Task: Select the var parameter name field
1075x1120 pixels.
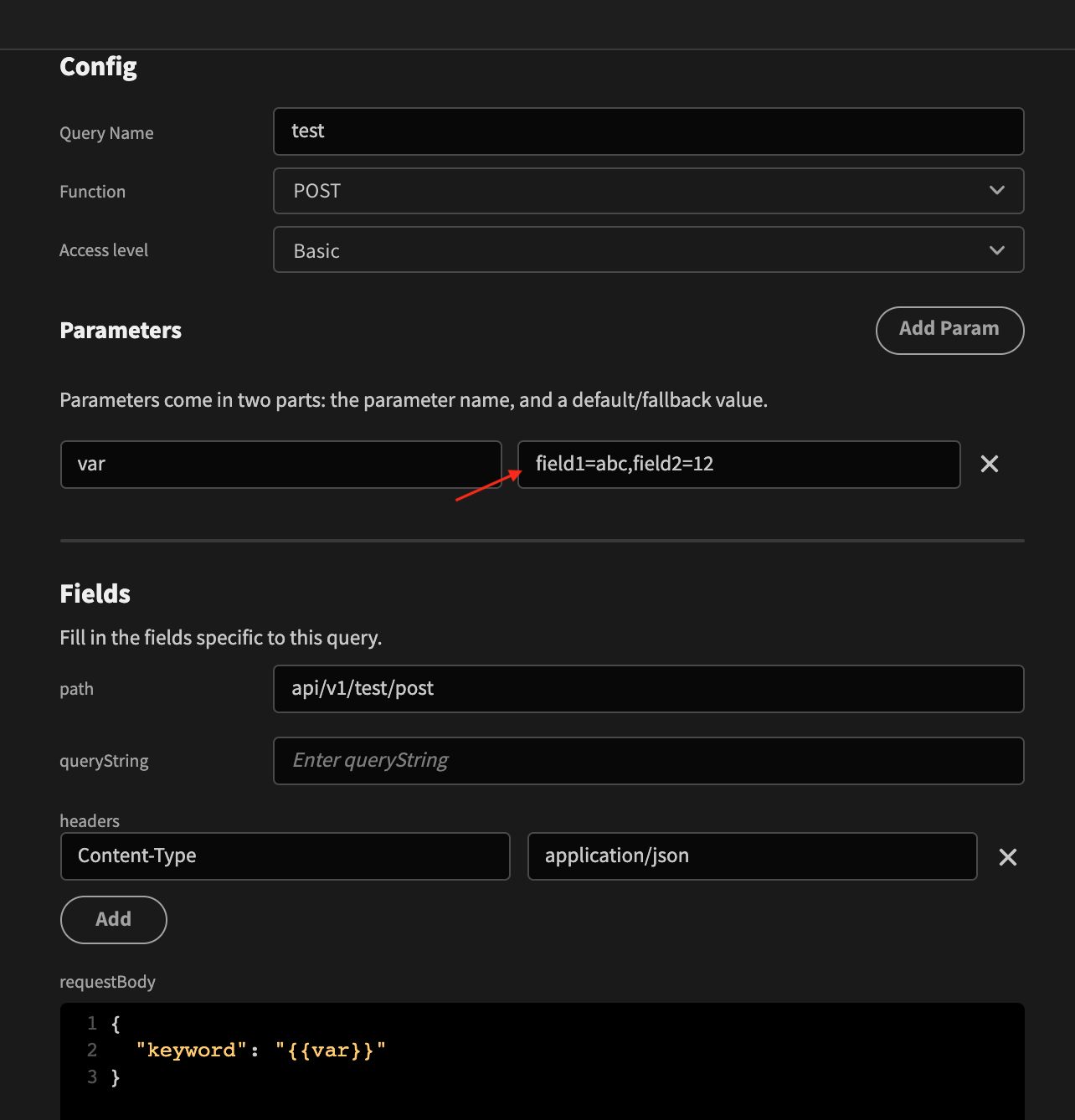Action: (x=281, y=464)
